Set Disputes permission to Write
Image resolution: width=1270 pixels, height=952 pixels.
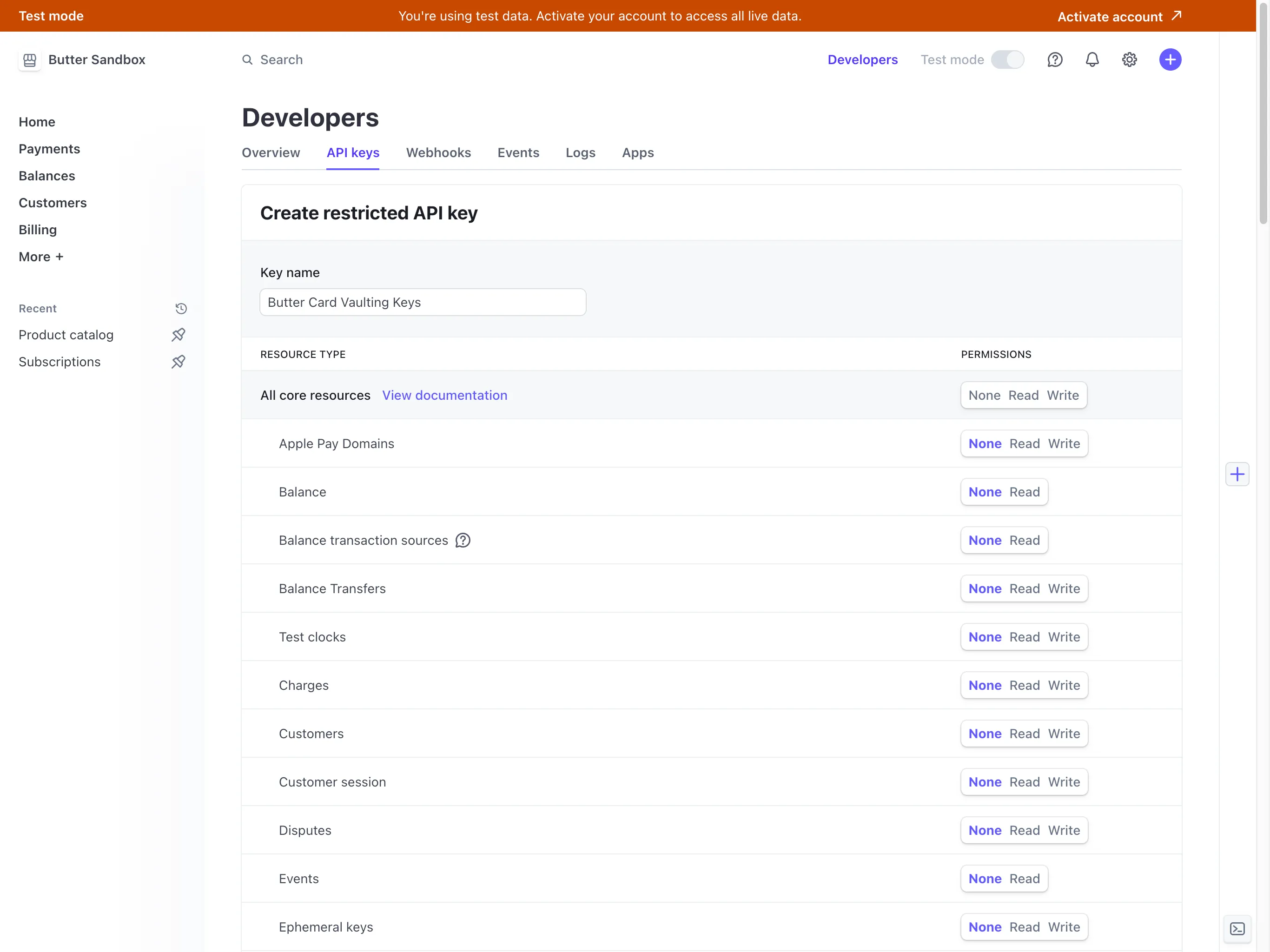tap(1064, 830)
